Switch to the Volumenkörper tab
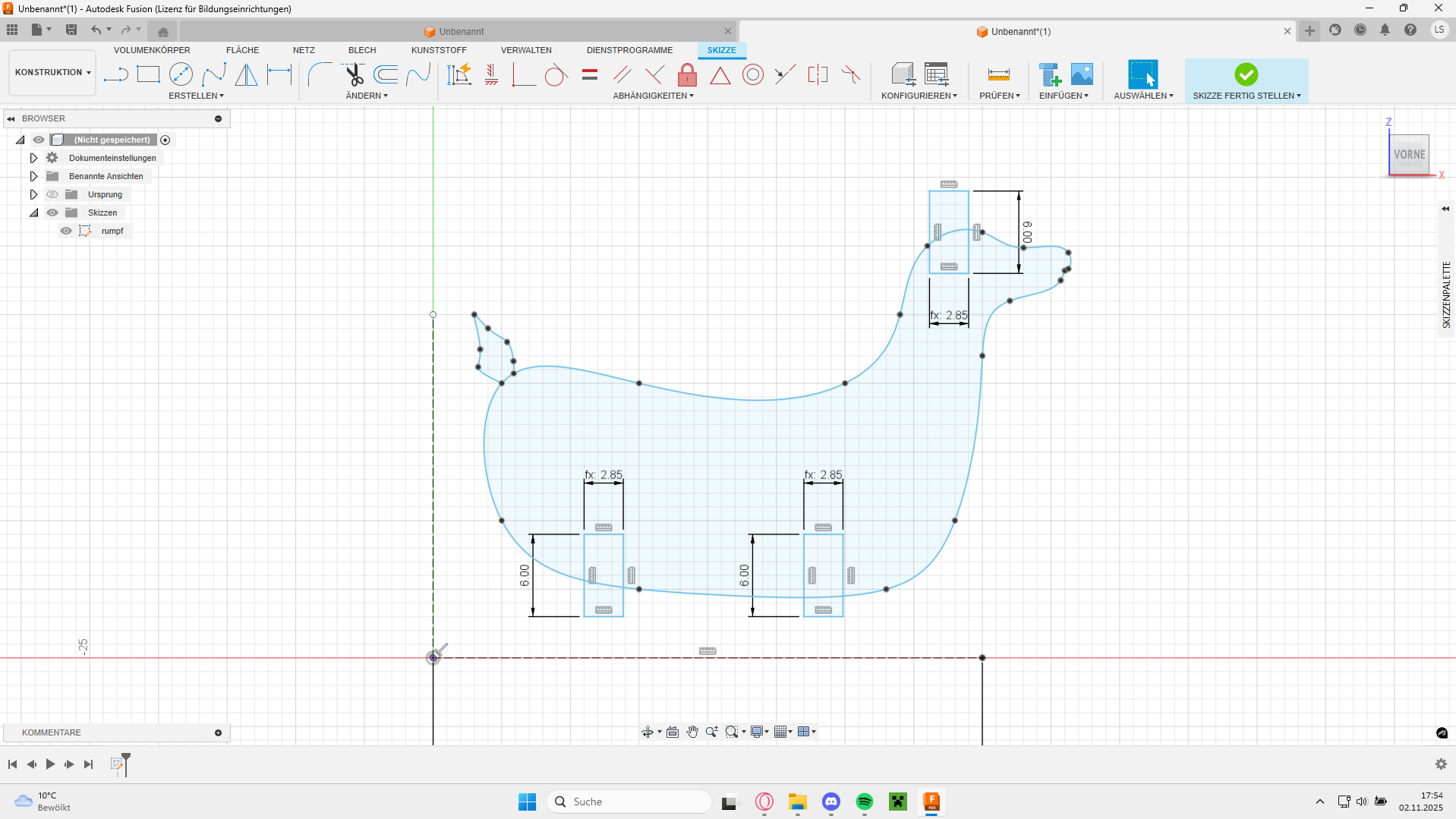Screen dimensions: 1456x819 point(152,50)
